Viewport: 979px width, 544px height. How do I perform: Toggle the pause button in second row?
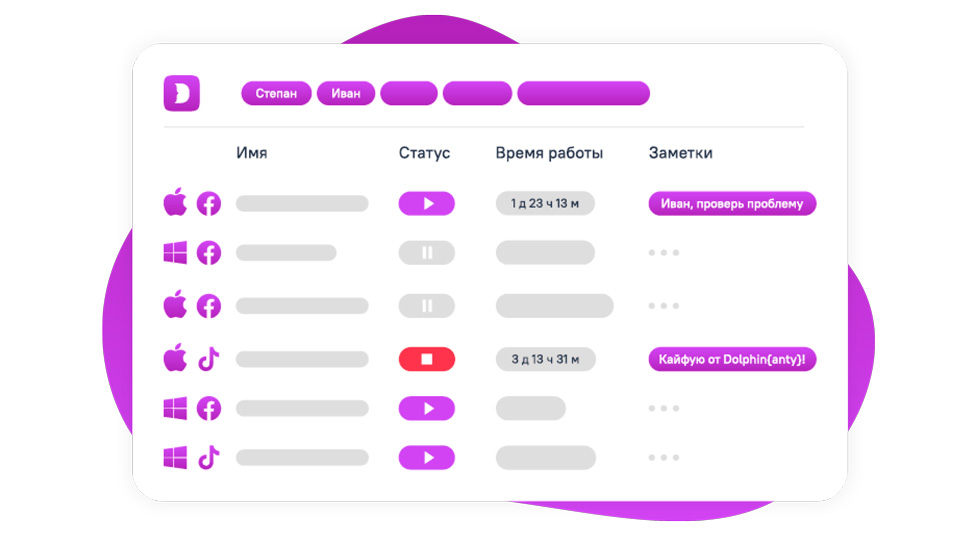point(426,253)
